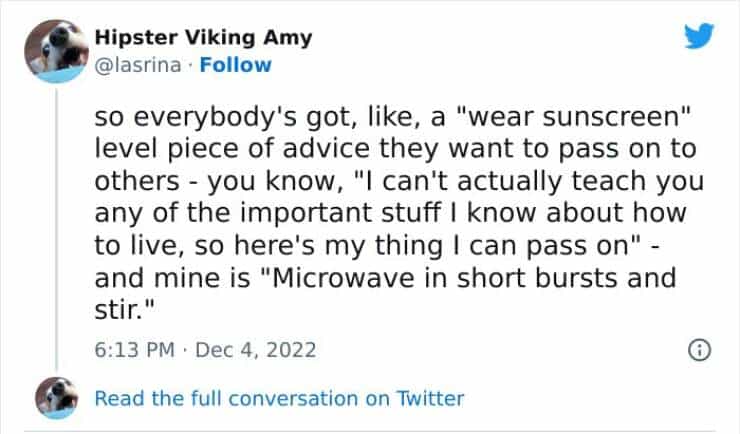Image resolution: width=740 pixels, height=434 pixels.
Task: Open Read the full conversation on Twitter
Action: (279, 398)
